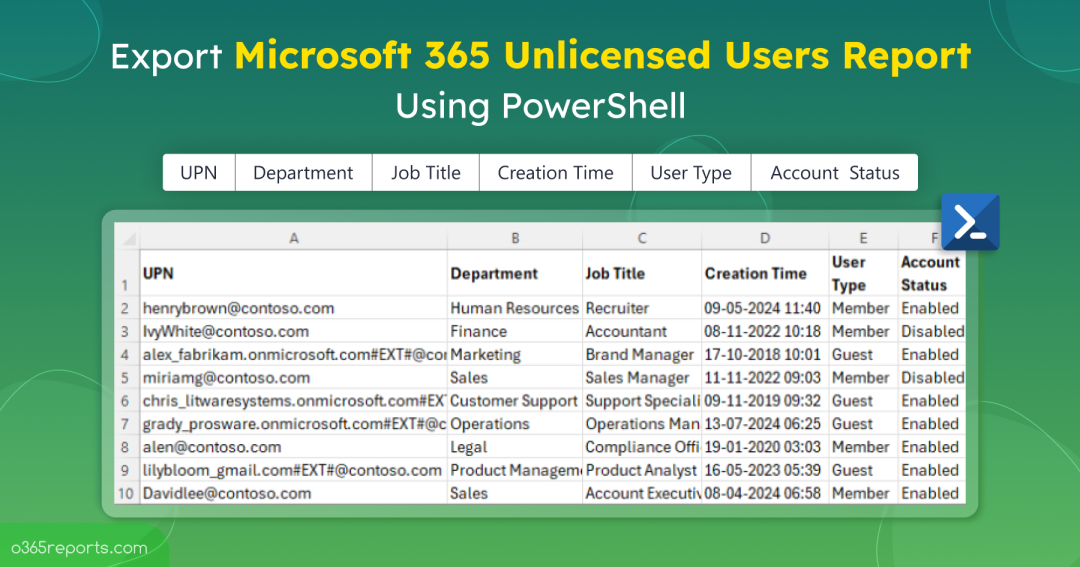The width and height of the screenshot is (1080, 567).
Task: Click the Customer Support department cell
Action: (x=515, y=400)
